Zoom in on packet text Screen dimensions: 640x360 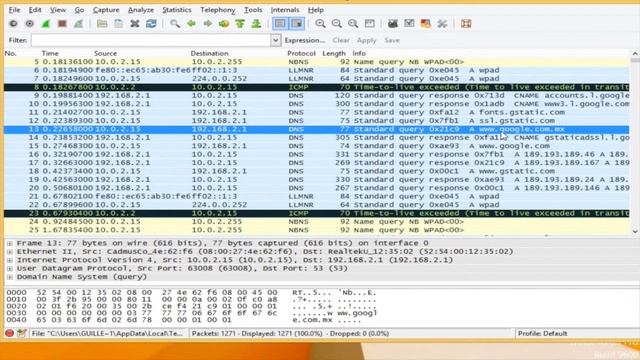pyautogui.click(x=320, y=24)
